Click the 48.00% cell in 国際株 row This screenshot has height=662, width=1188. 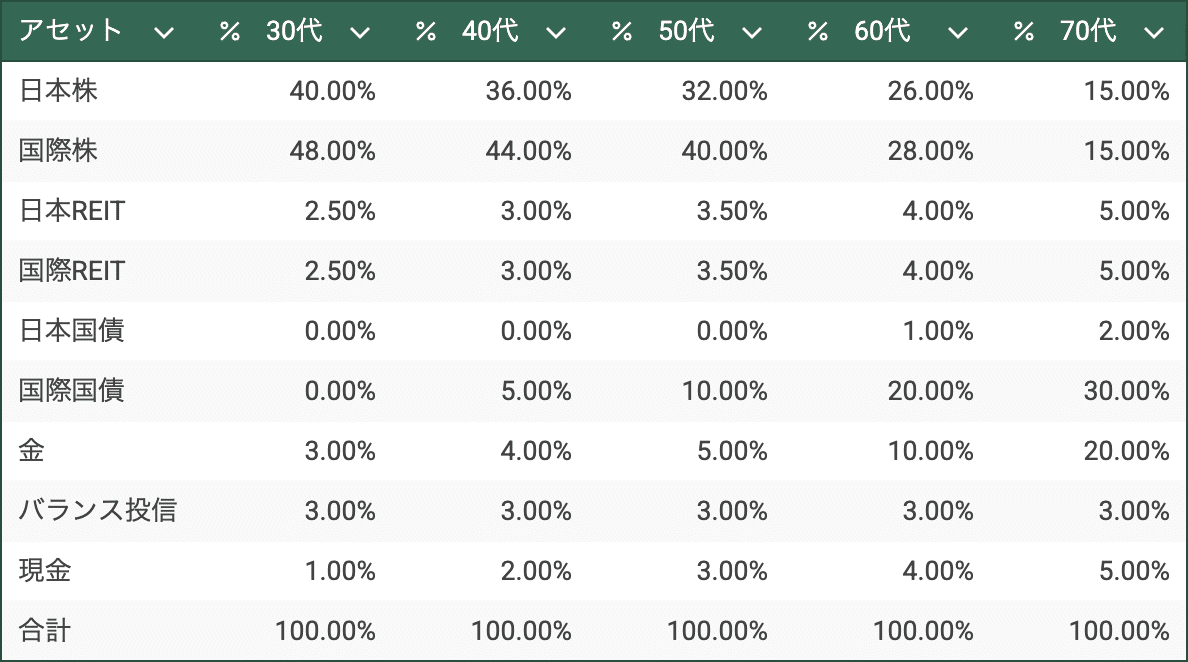coord(333,152)
